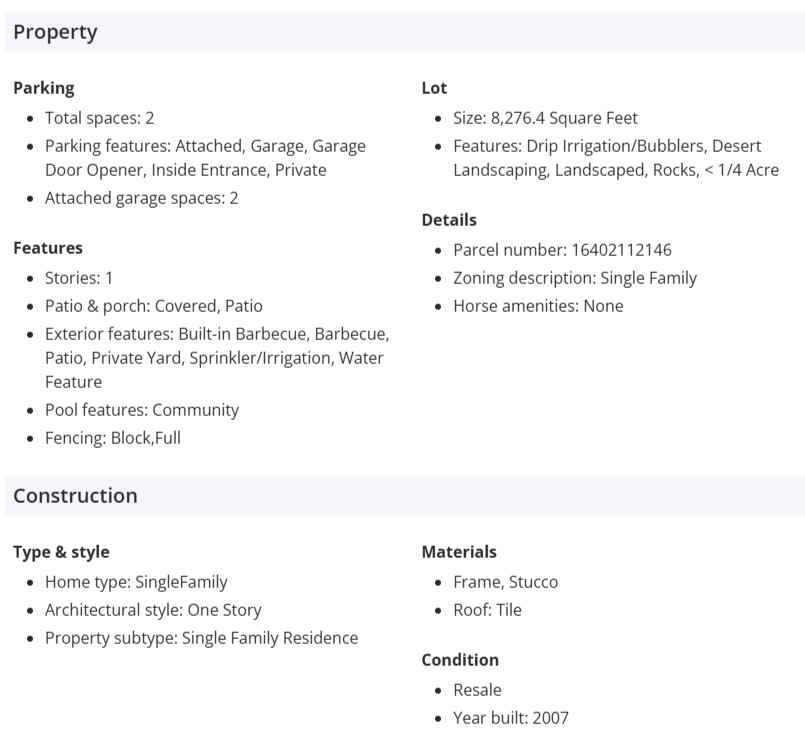Click the Features subsection heading
Viewport: 805px width, 733px height.
48,247
